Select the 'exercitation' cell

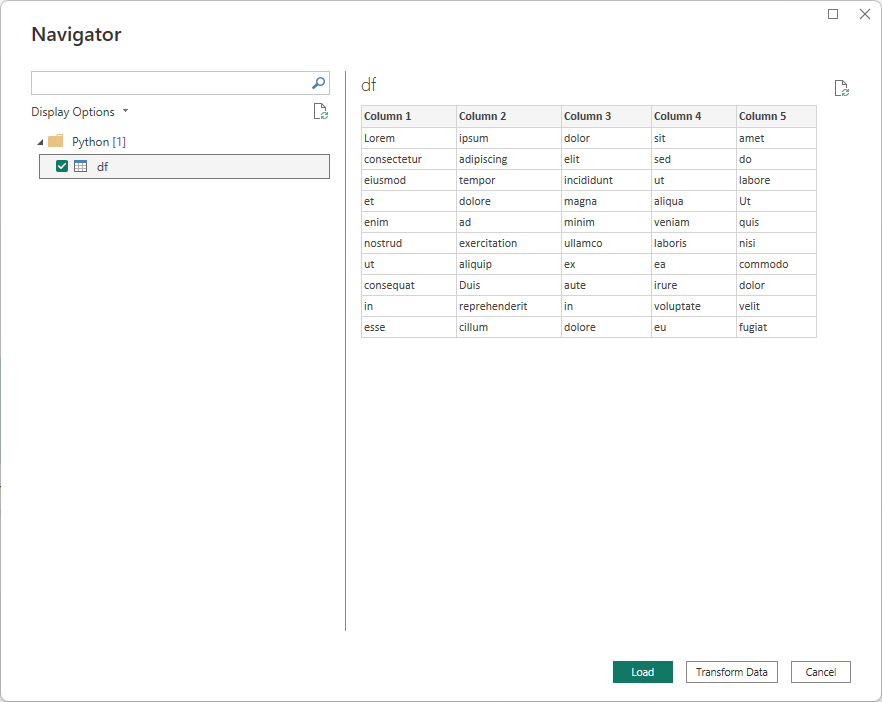tap(488, 243)
